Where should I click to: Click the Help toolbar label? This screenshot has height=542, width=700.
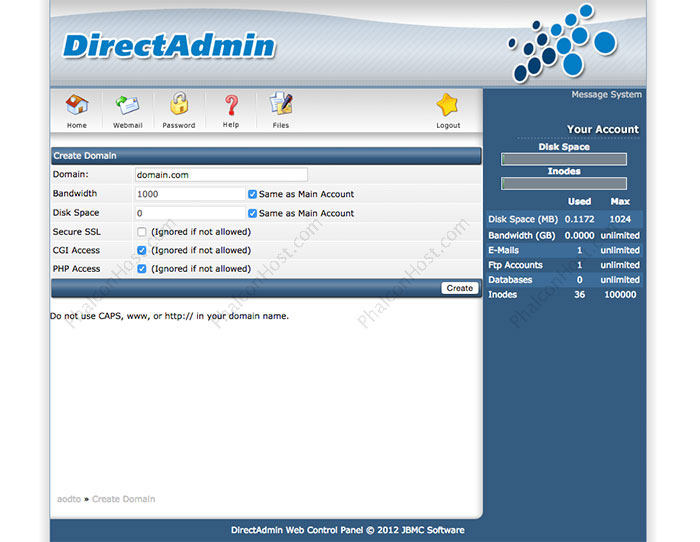231,125
